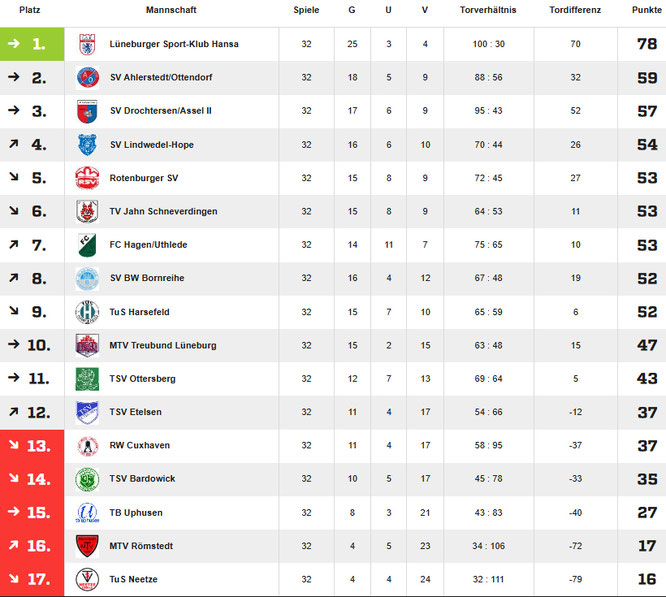
Task: Click the SV Ahlerstedt/Ottendorf club logo
Action: point(87,78)
